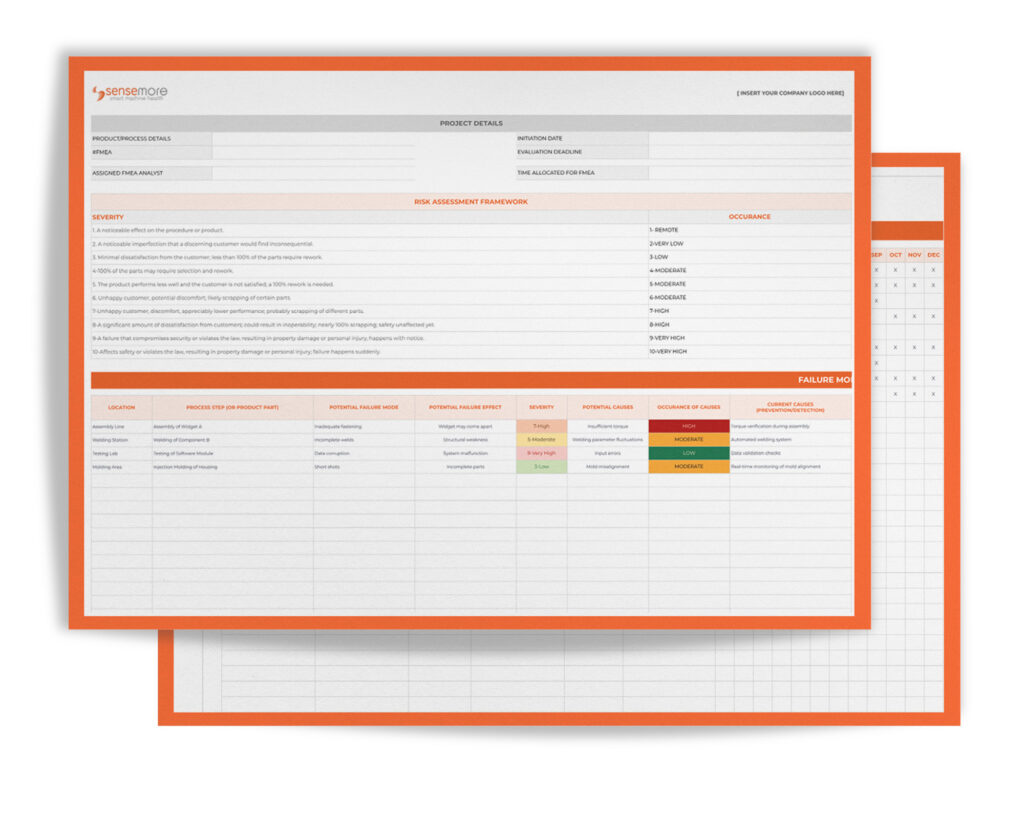Toggle the X under DEC in the top row
This screenshot has width=1024, height=819.
pyautogui.click(x=934, y=269)
